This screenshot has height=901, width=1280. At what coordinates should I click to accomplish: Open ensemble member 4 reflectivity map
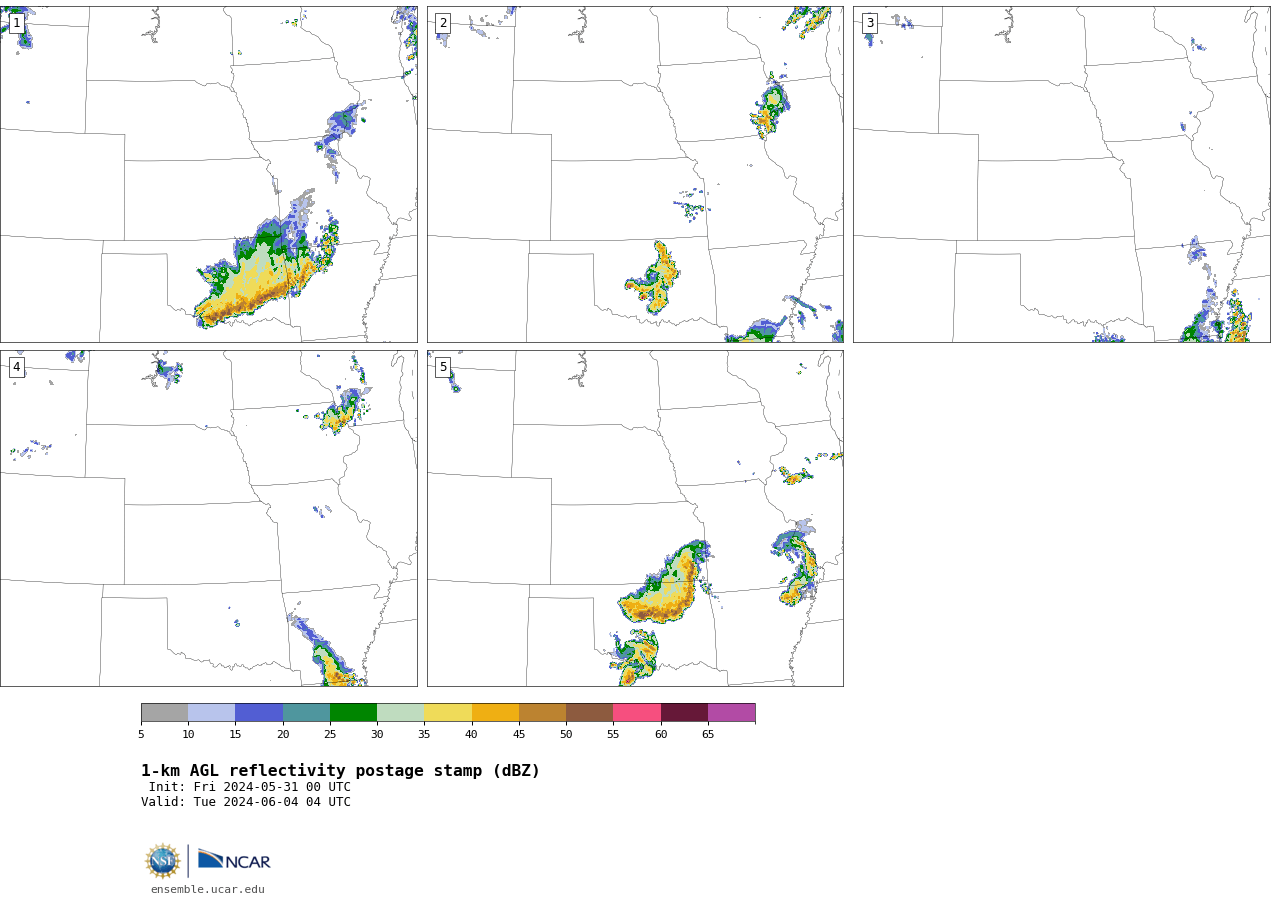[x=208, y=518]
